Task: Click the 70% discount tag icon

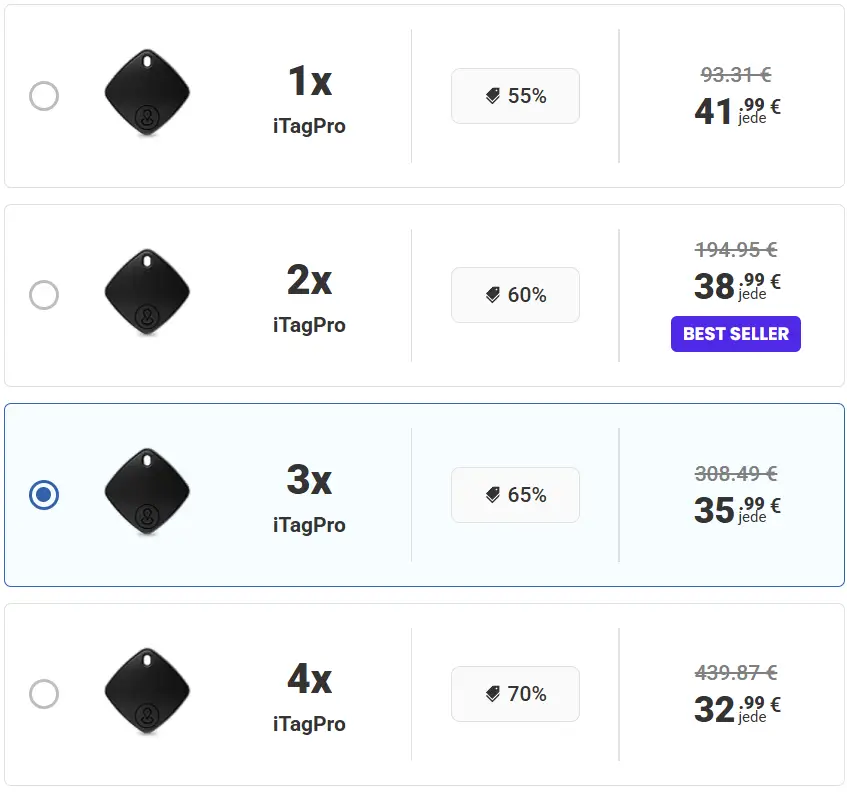Action: coord(493,694)
